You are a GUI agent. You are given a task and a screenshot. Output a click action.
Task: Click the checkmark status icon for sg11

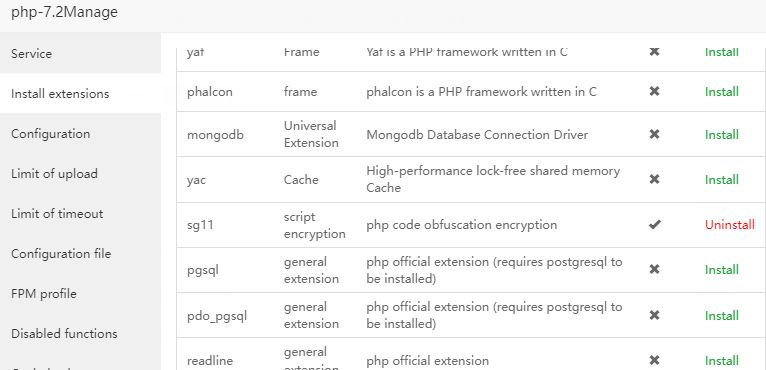pos(654,225)
